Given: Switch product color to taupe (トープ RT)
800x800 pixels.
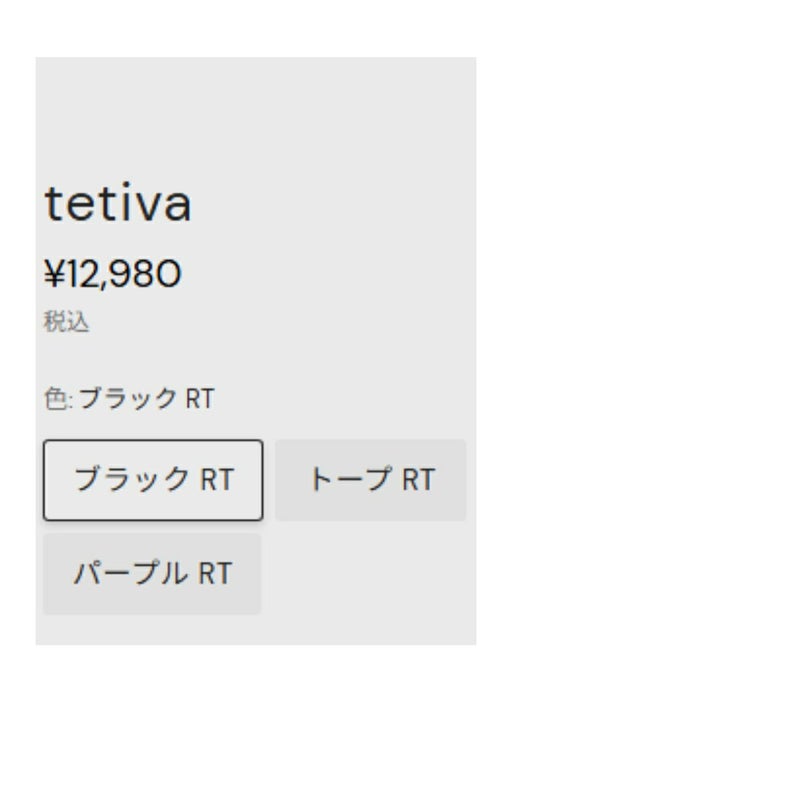Looking at the screenshot, I should click(x=370, y=480).
